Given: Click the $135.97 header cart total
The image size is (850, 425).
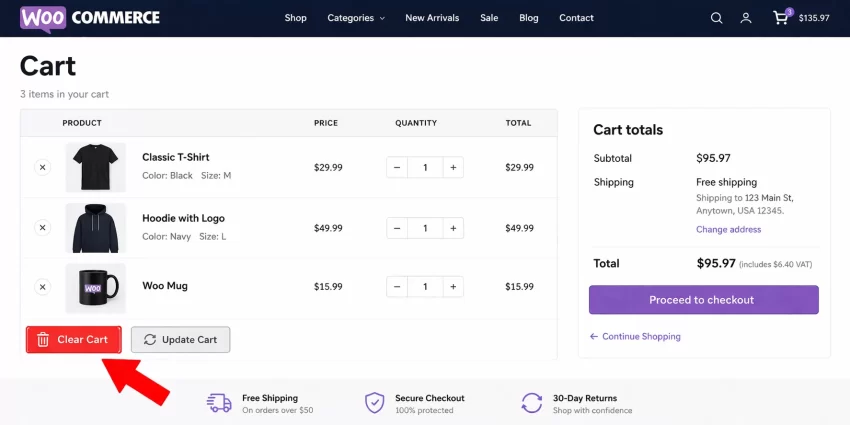Looking at the screenshot, I should [814, 18].
